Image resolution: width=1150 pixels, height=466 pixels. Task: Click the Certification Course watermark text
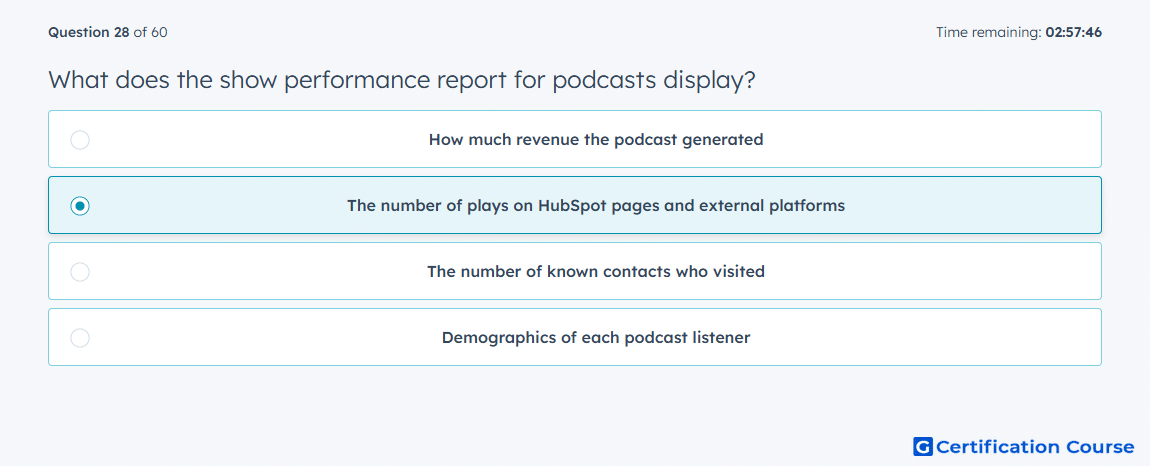[x=1035, y=446]
